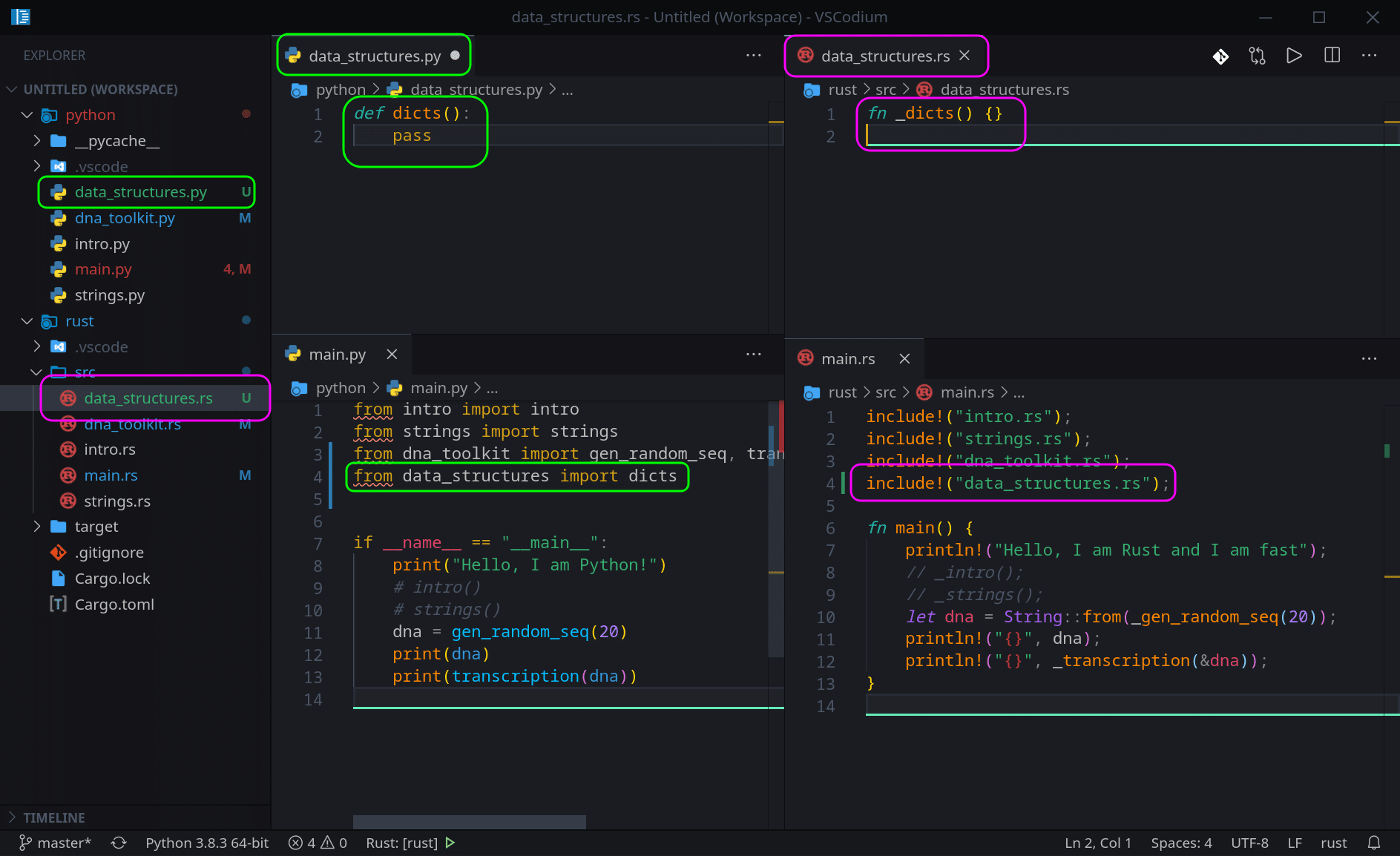Collapse the rust root folder

(x=79, y=321)
